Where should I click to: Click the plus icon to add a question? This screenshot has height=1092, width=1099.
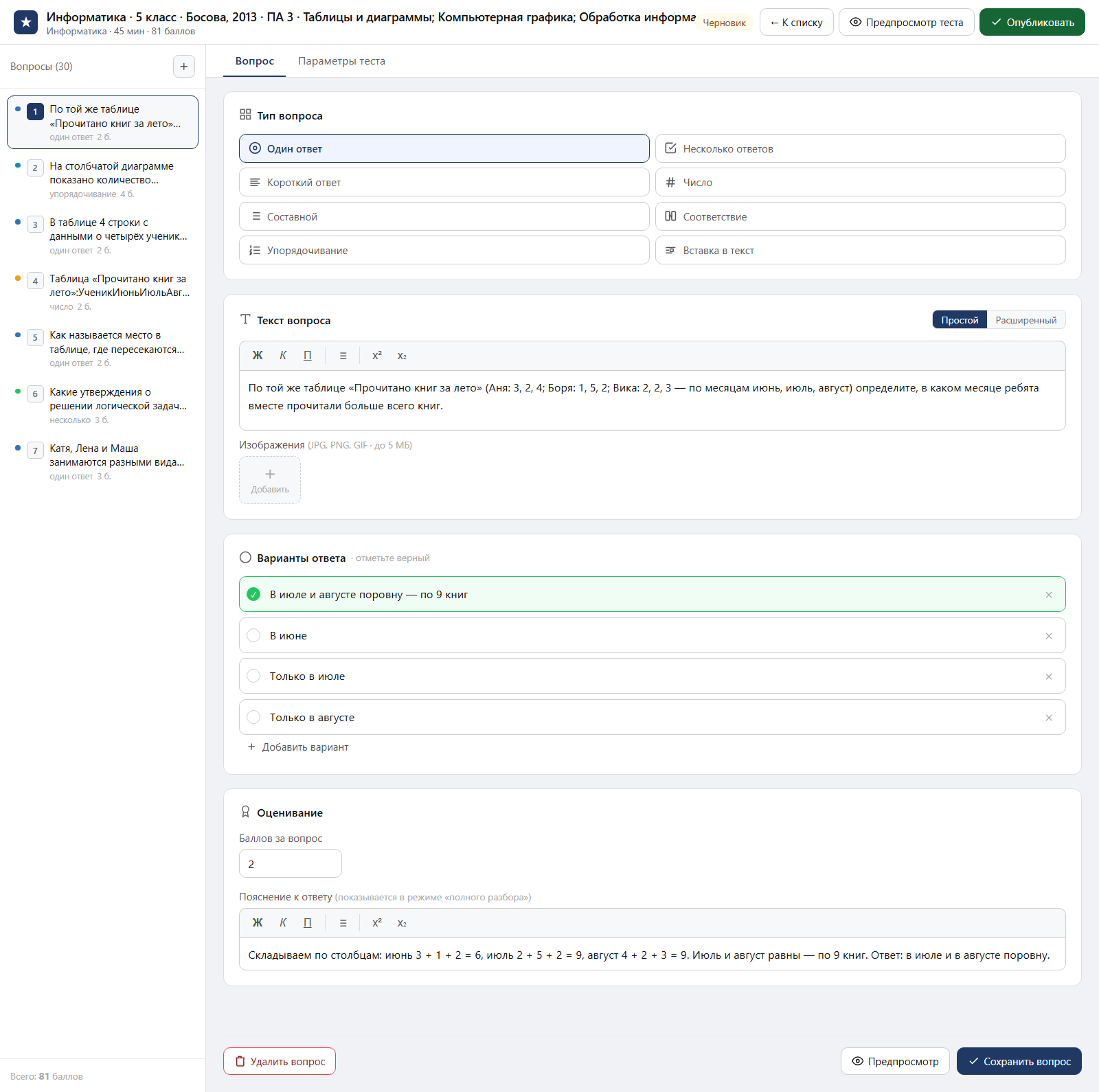183,67
